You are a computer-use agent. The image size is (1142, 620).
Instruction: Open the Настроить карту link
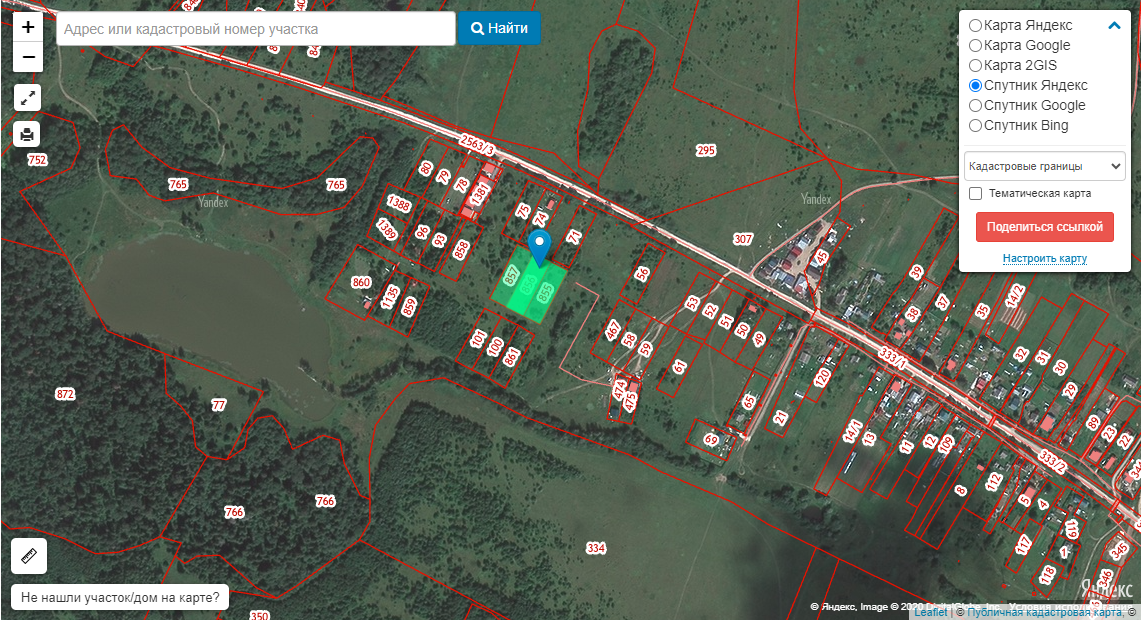1044,258
